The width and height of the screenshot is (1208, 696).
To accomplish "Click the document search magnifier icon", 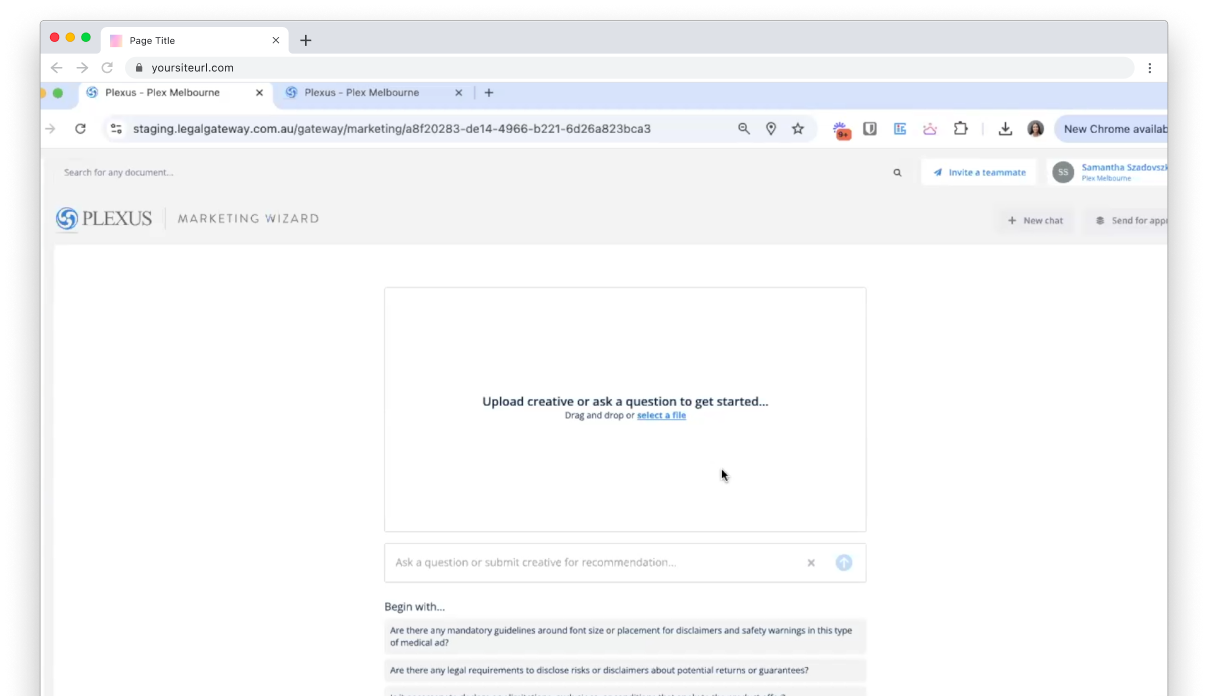I will point(897,173).
